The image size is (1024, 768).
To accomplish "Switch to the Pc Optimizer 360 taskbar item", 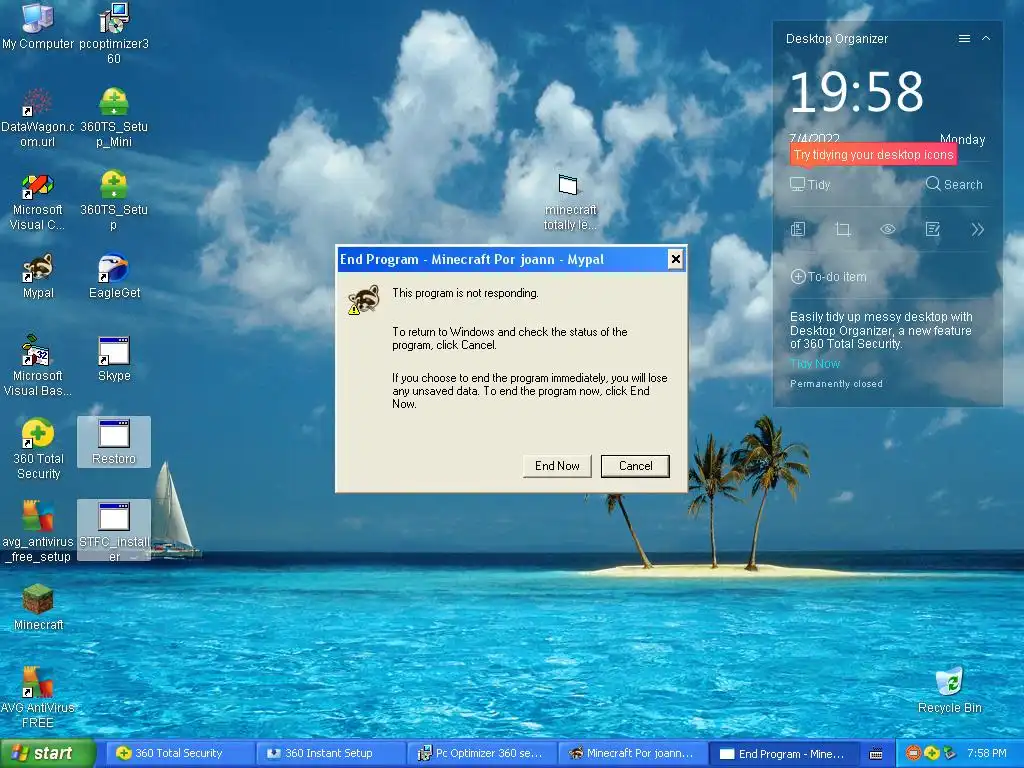I will click(x=481, y=754).
